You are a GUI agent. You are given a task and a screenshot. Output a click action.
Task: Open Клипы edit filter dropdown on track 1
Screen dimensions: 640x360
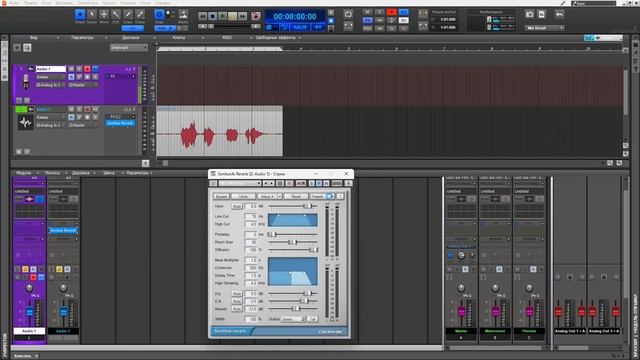point(51,77)
